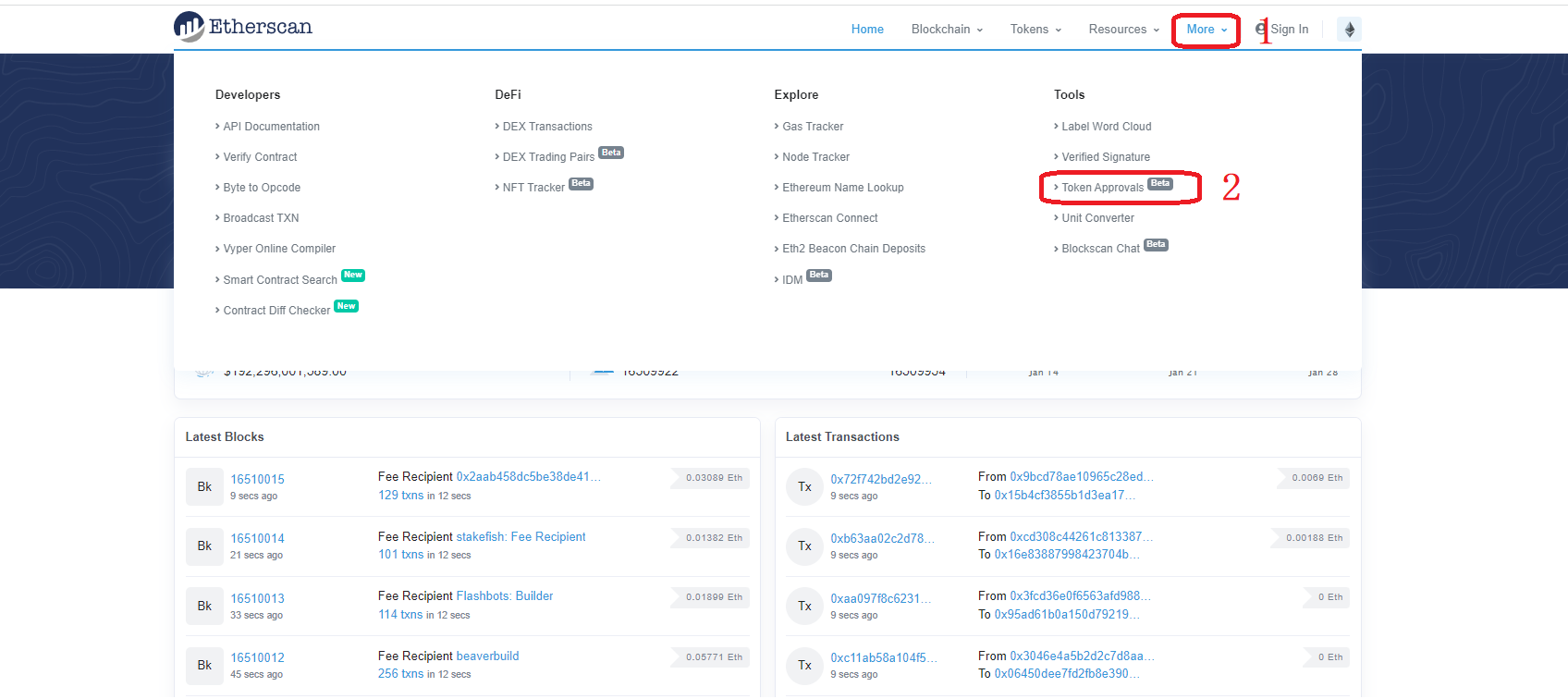View 129 txns in block 16510015
This screenshot has height=699, width=1568.
click(400, 496)
